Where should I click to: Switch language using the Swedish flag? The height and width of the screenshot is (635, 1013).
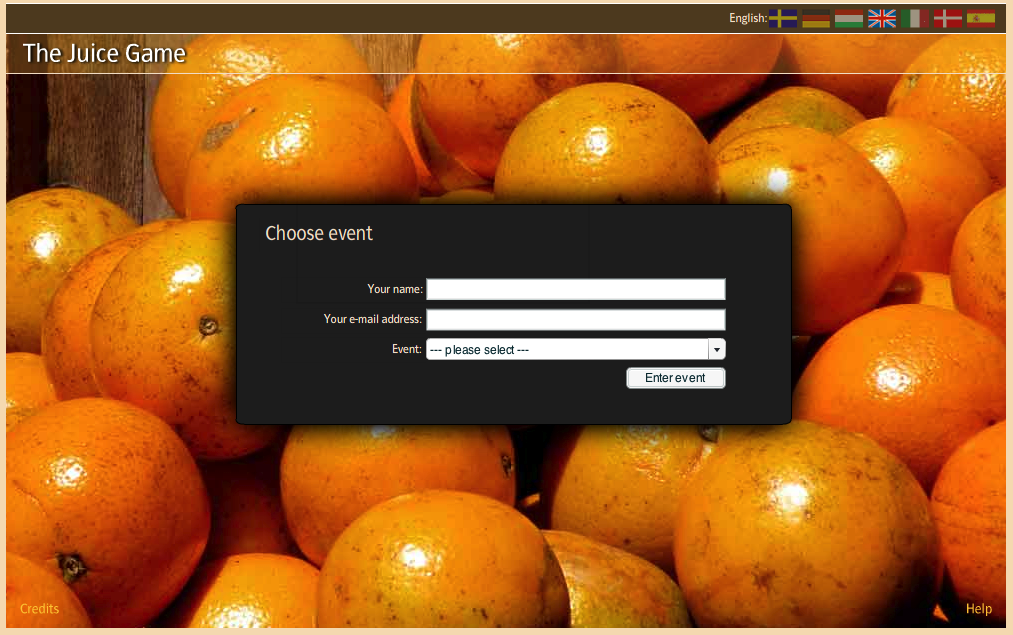point(783,18)
